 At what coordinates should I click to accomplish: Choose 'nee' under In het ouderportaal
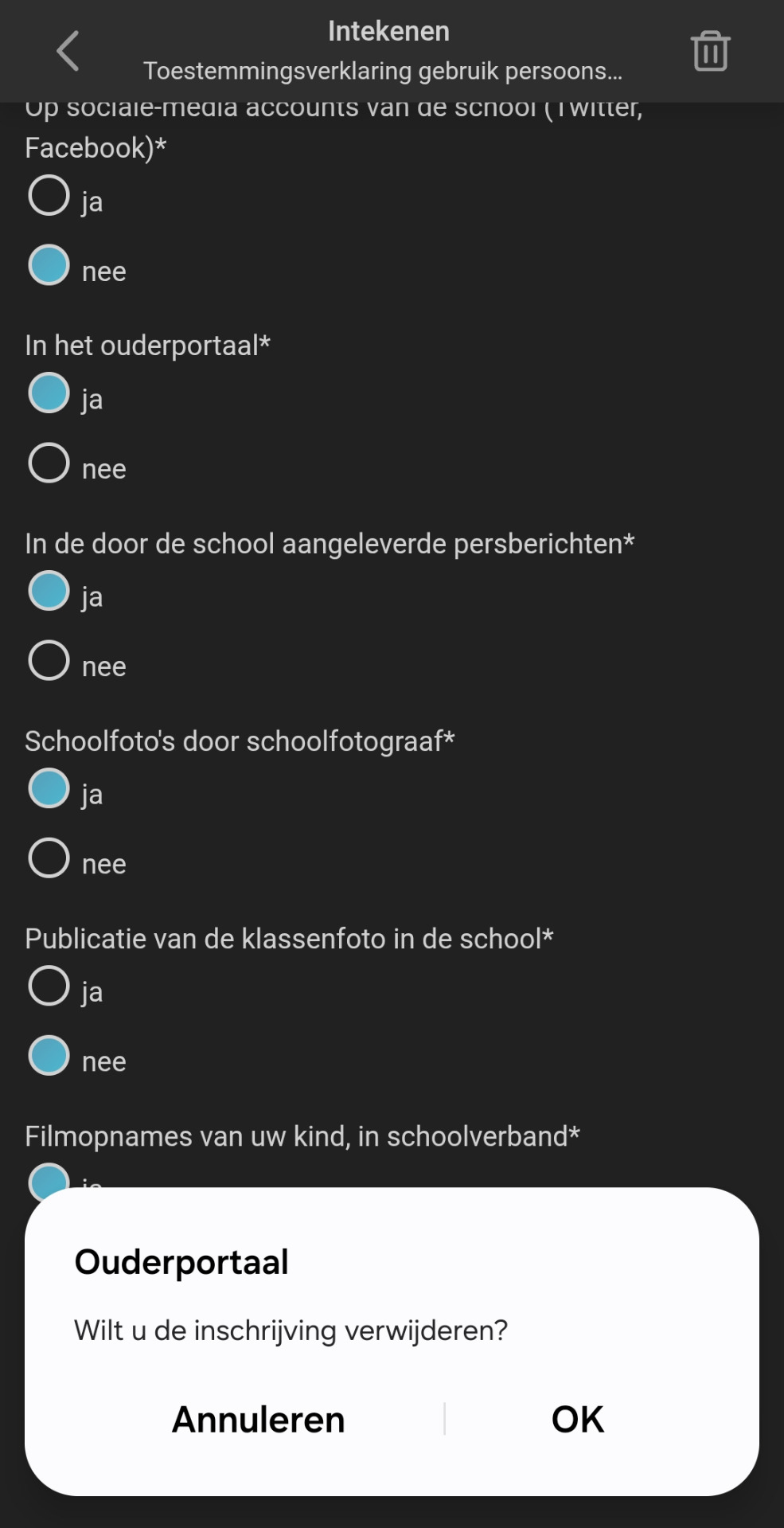49,463
